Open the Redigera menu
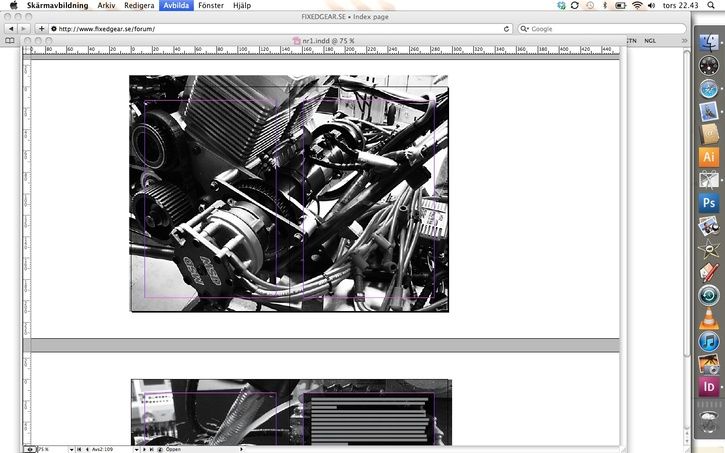The image size is (725, 453). 139,5
